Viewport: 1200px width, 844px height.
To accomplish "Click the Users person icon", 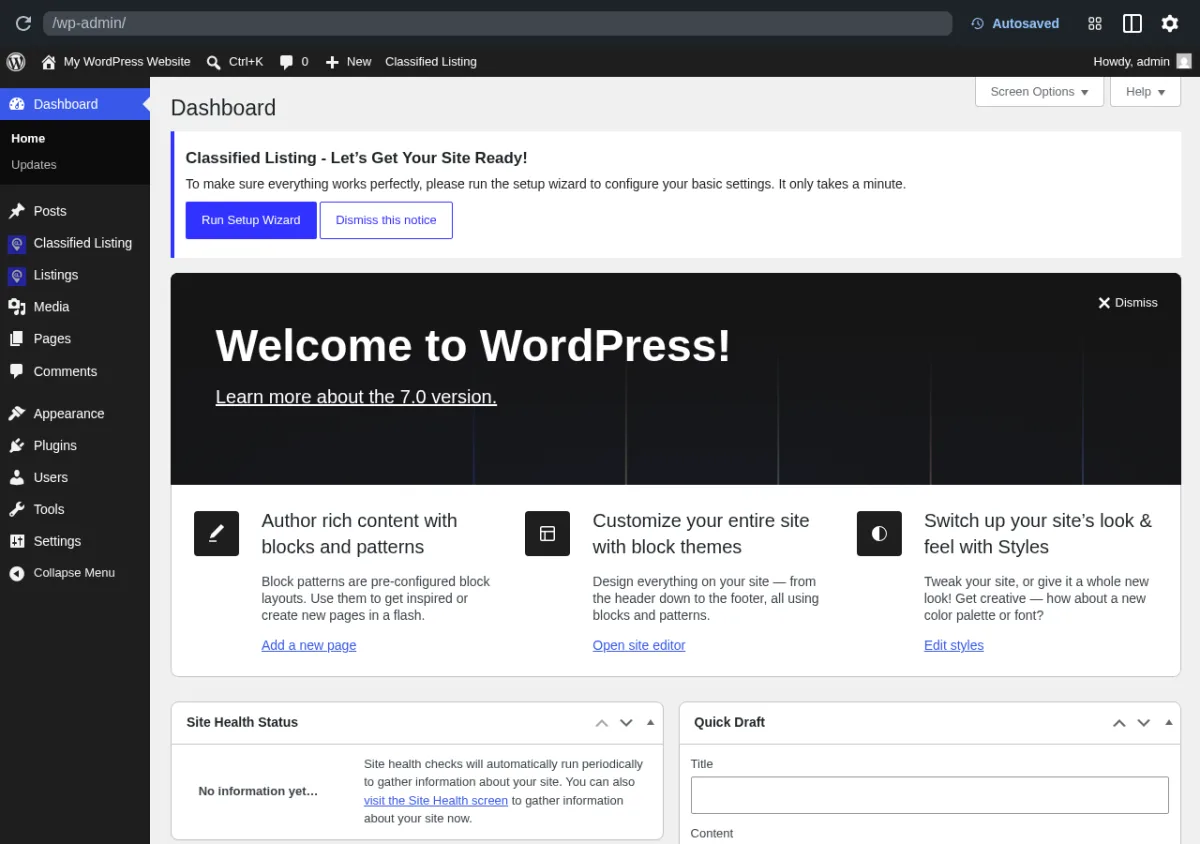I will click(17, 477).
